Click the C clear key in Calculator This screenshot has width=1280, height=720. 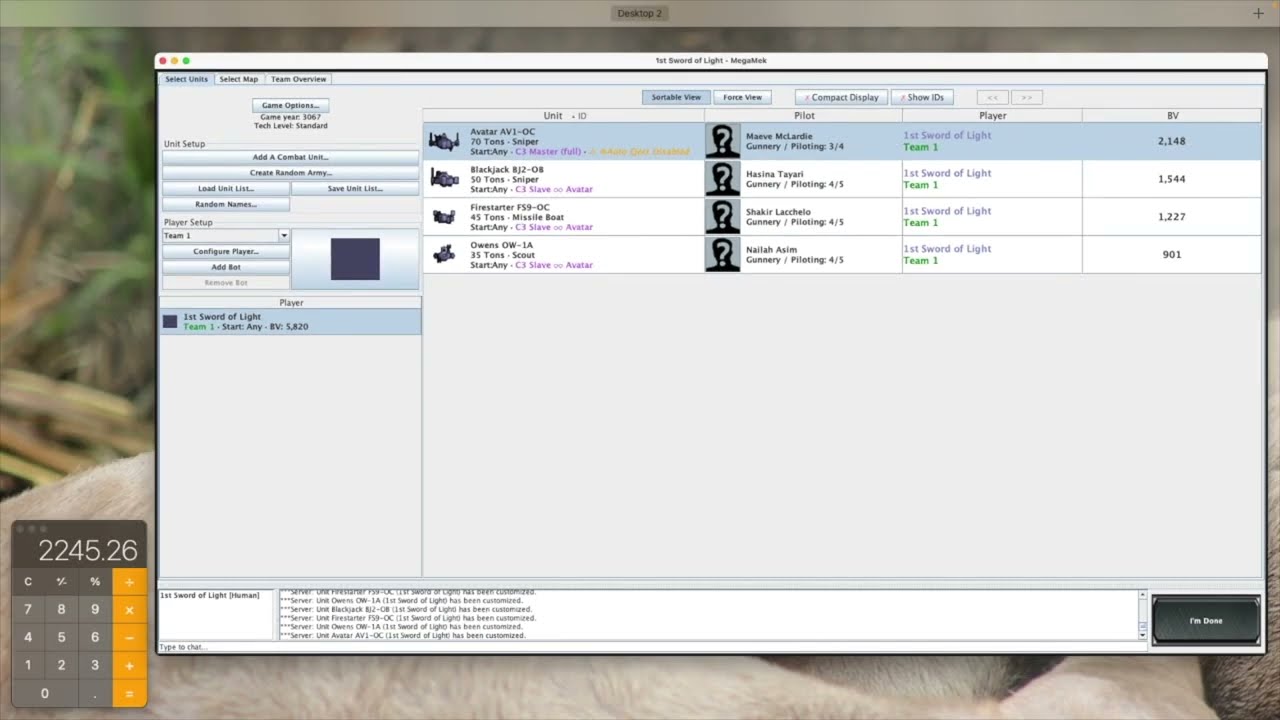pos(28,581)
